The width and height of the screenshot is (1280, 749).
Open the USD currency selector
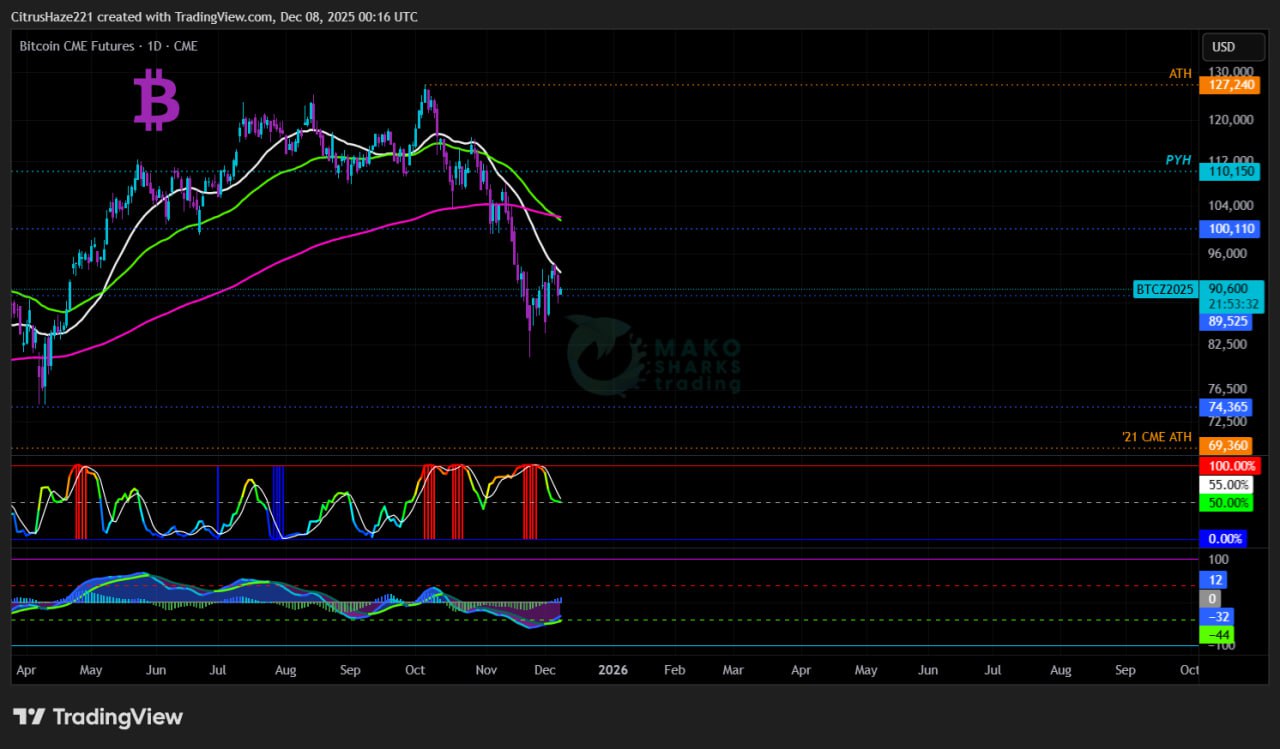pyautogui.click(x=1223, y=47)
